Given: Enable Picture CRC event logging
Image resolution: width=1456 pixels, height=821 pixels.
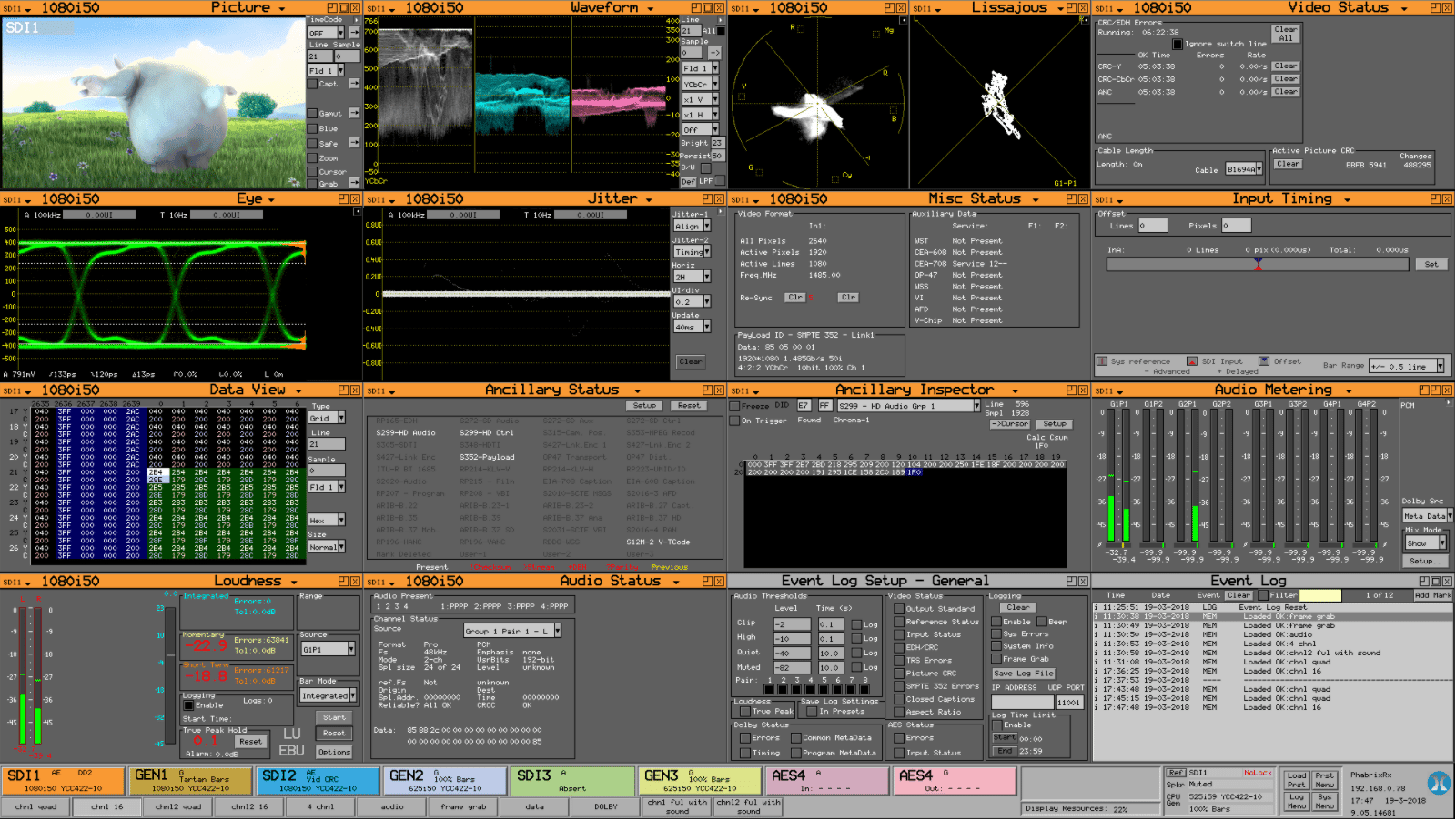Looking at the screenshot, I should (x=898, y=674).
